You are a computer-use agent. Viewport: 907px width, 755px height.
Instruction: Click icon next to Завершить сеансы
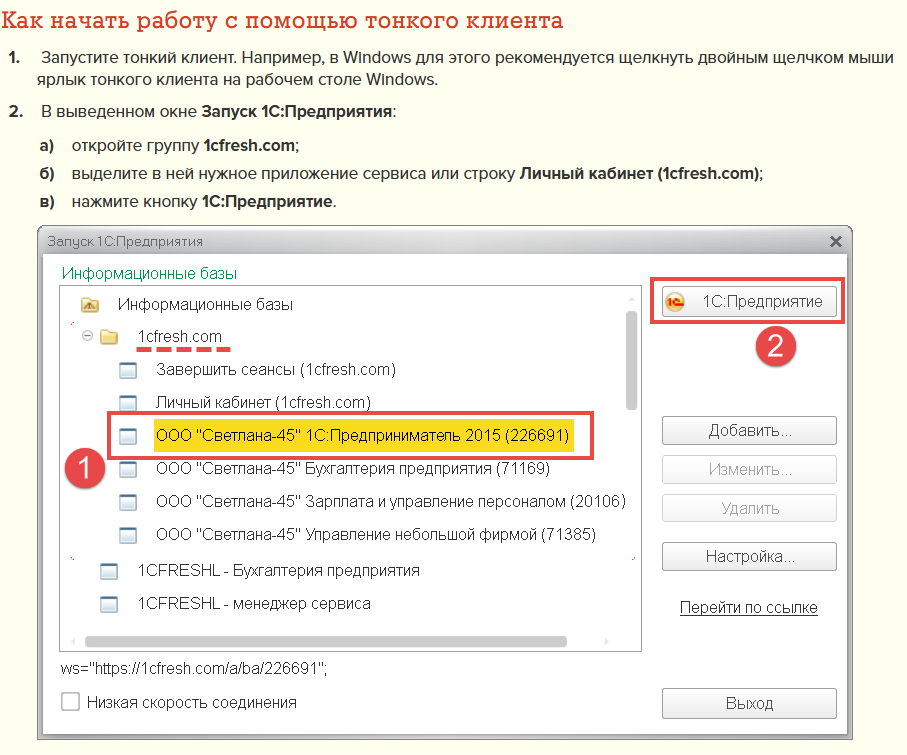click(128, 370)
